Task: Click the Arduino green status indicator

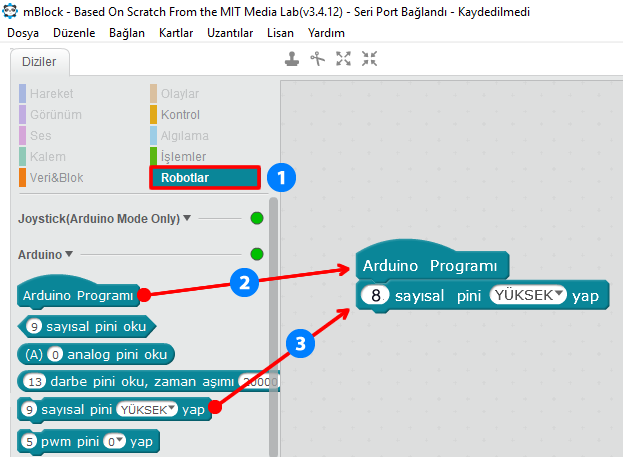Action: tap(257, 254)
